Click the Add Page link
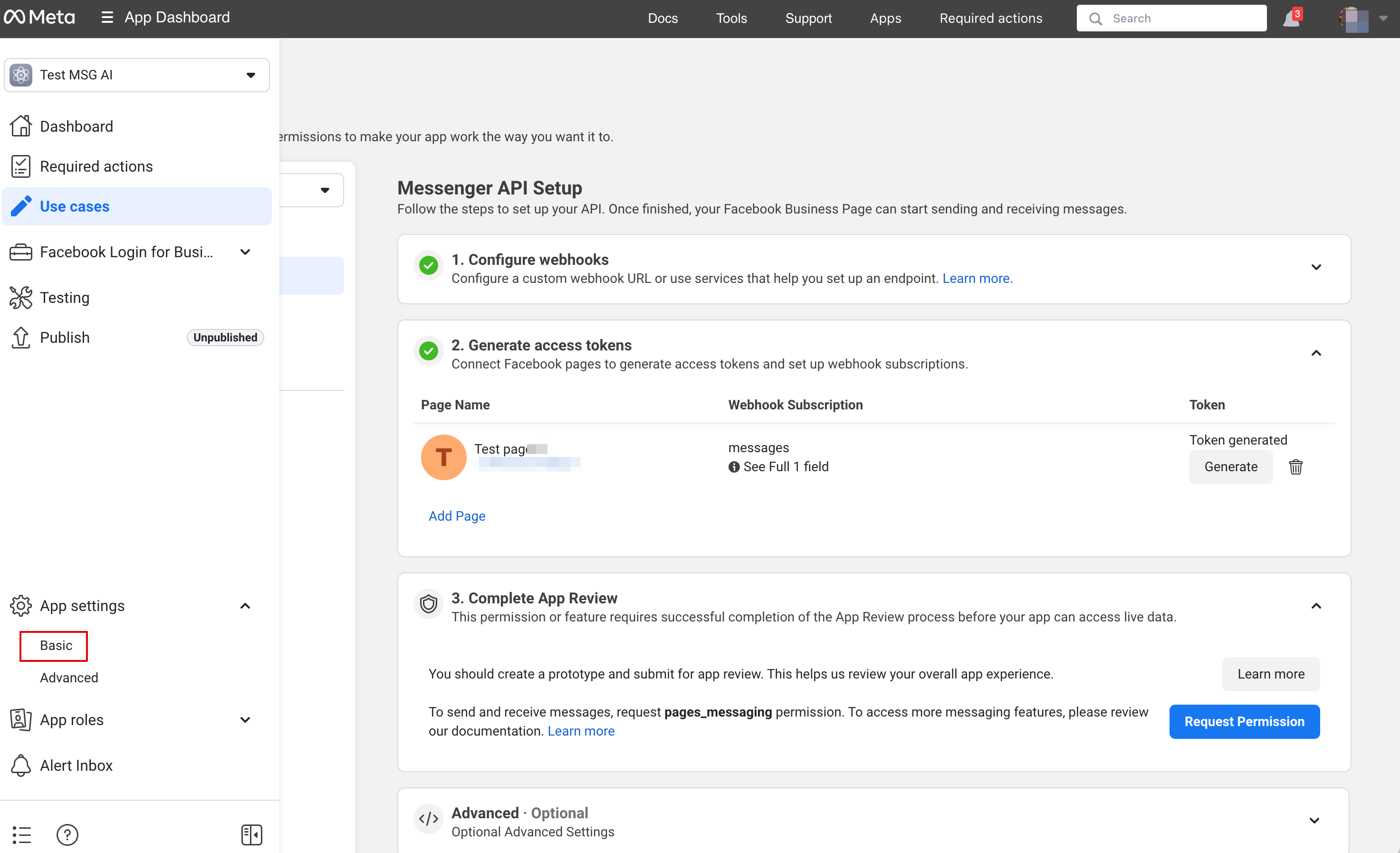The image size is (1400, 853). [457, 516]
